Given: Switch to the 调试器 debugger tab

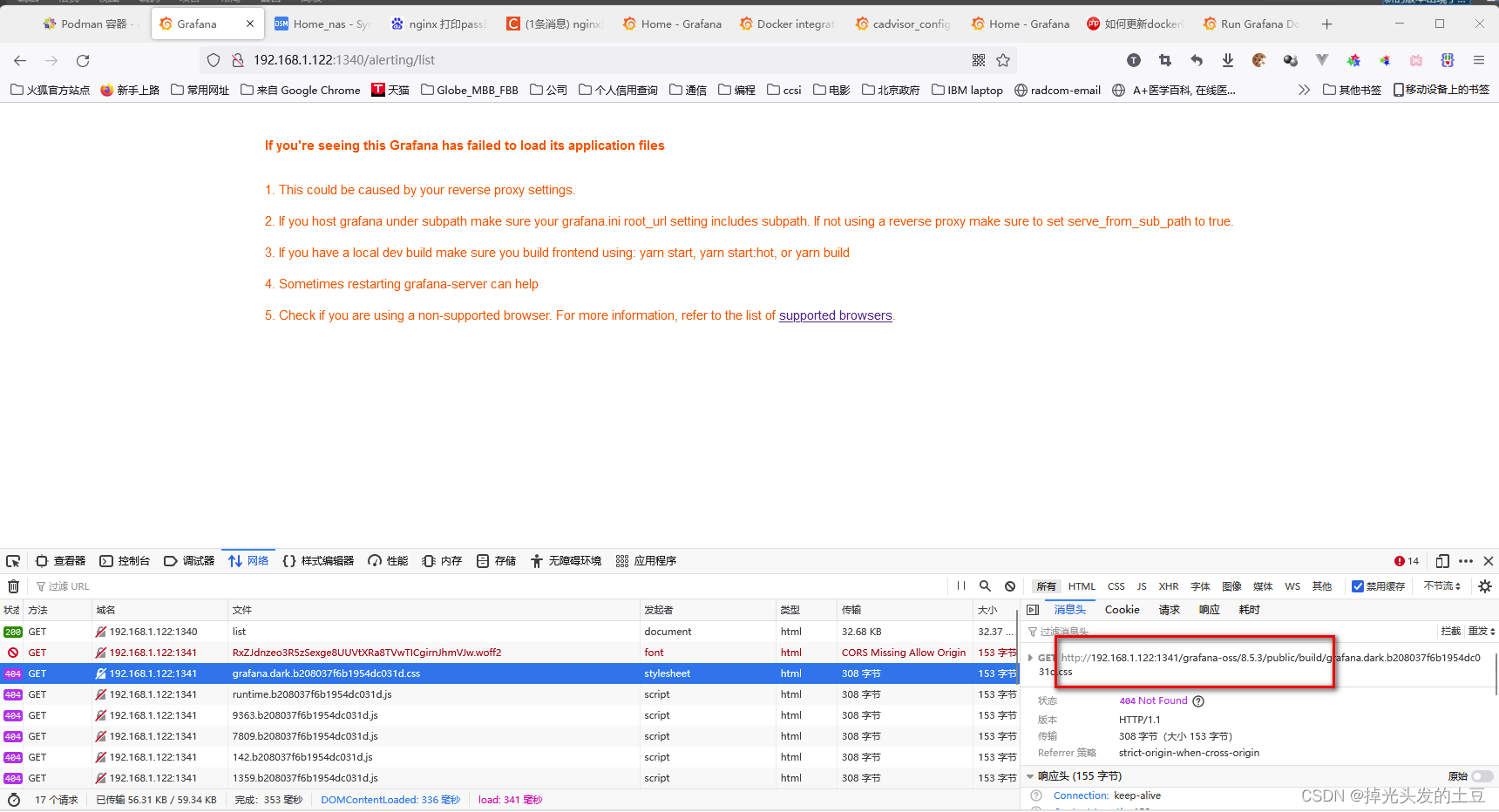Looking at the screenshot, I should [189, 561].
